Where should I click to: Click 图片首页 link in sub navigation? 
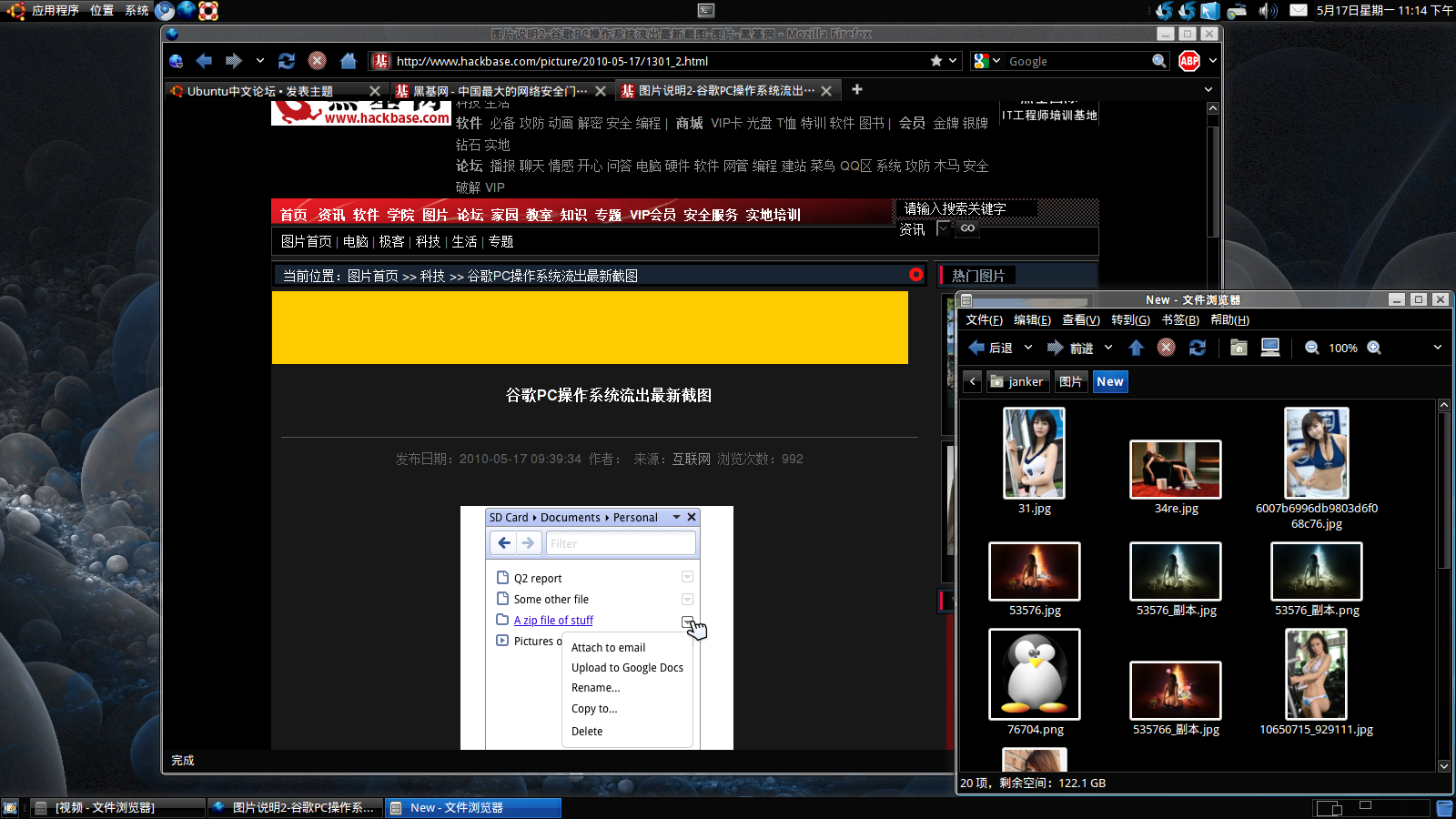[307, 241]
